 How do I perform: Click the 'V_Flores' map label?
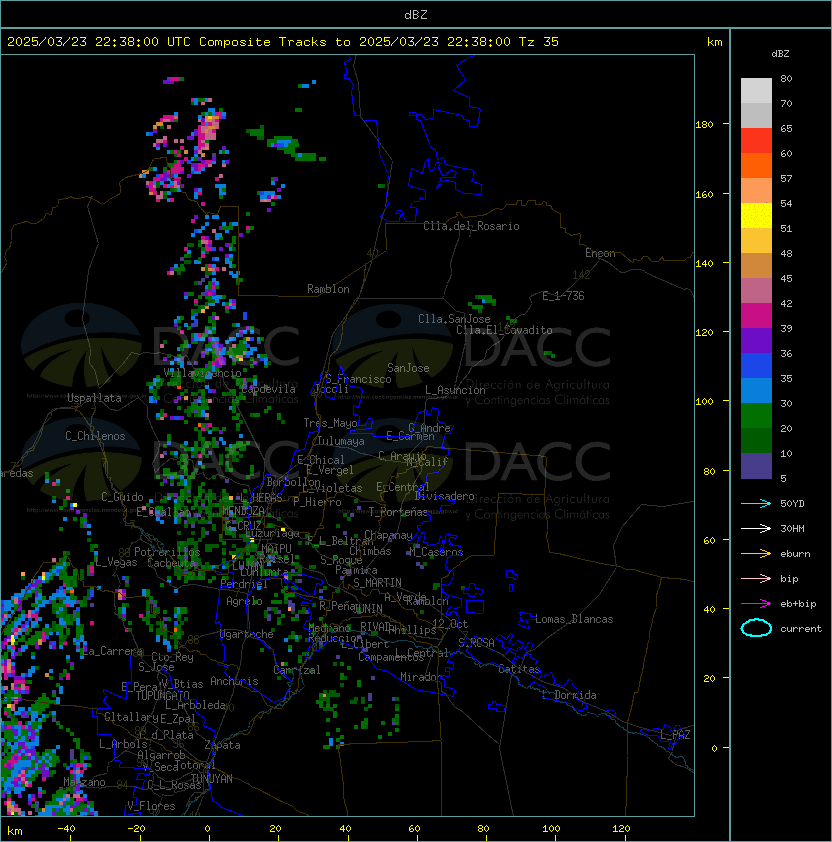click(151, 806)
